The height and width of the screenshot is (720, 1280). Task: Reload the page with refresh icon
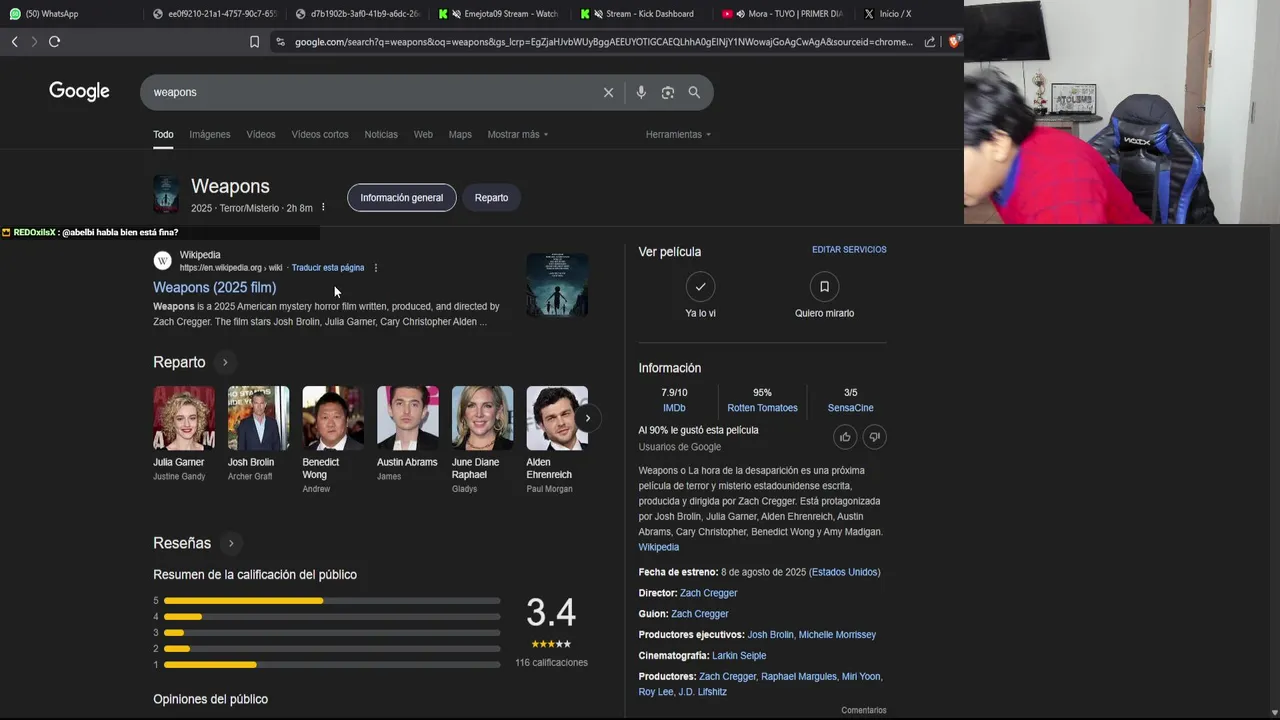(x=54, y=41)
